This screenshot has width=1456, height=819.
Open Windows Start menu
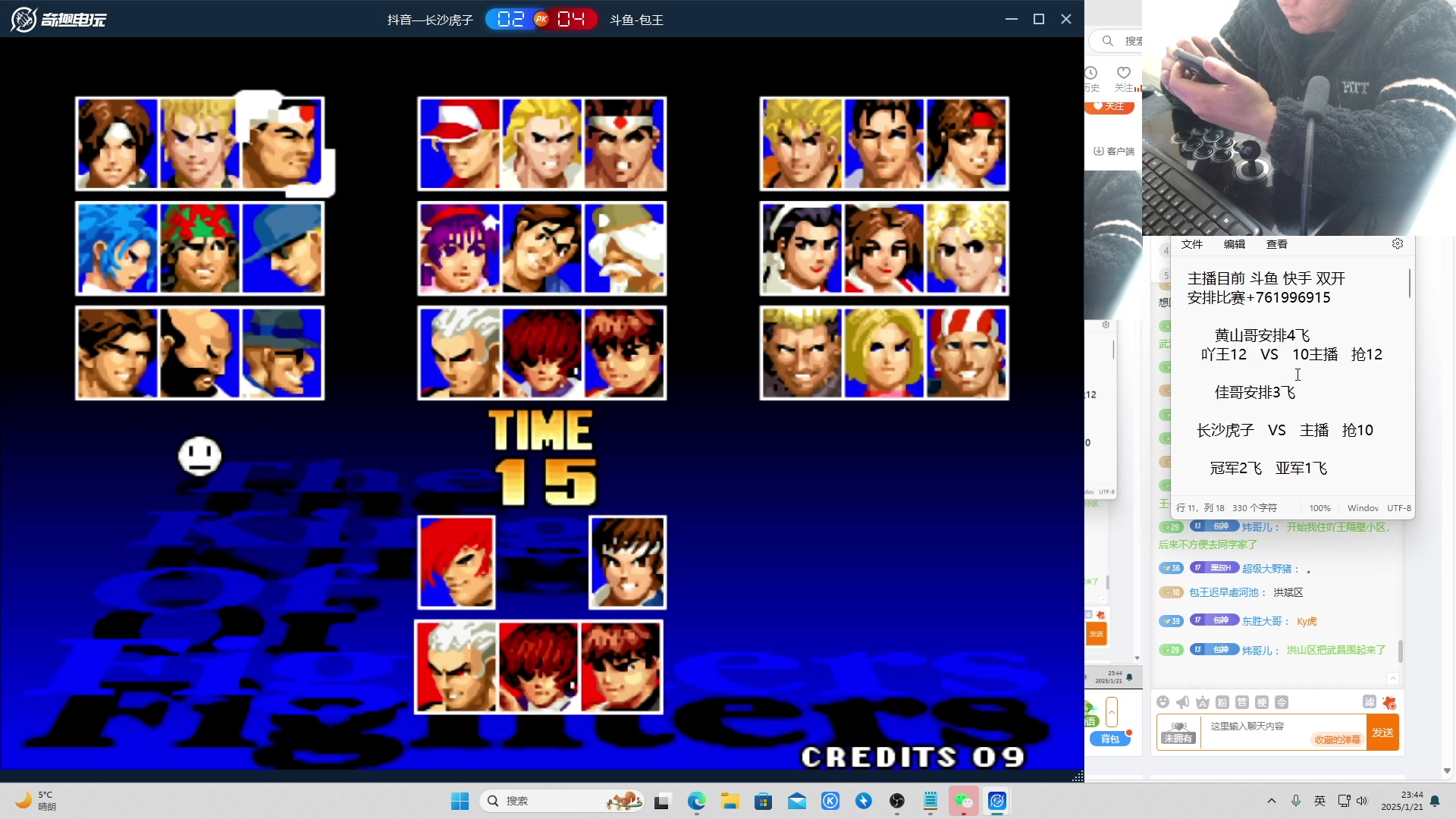pyautogui.click(x=460, y=801)
